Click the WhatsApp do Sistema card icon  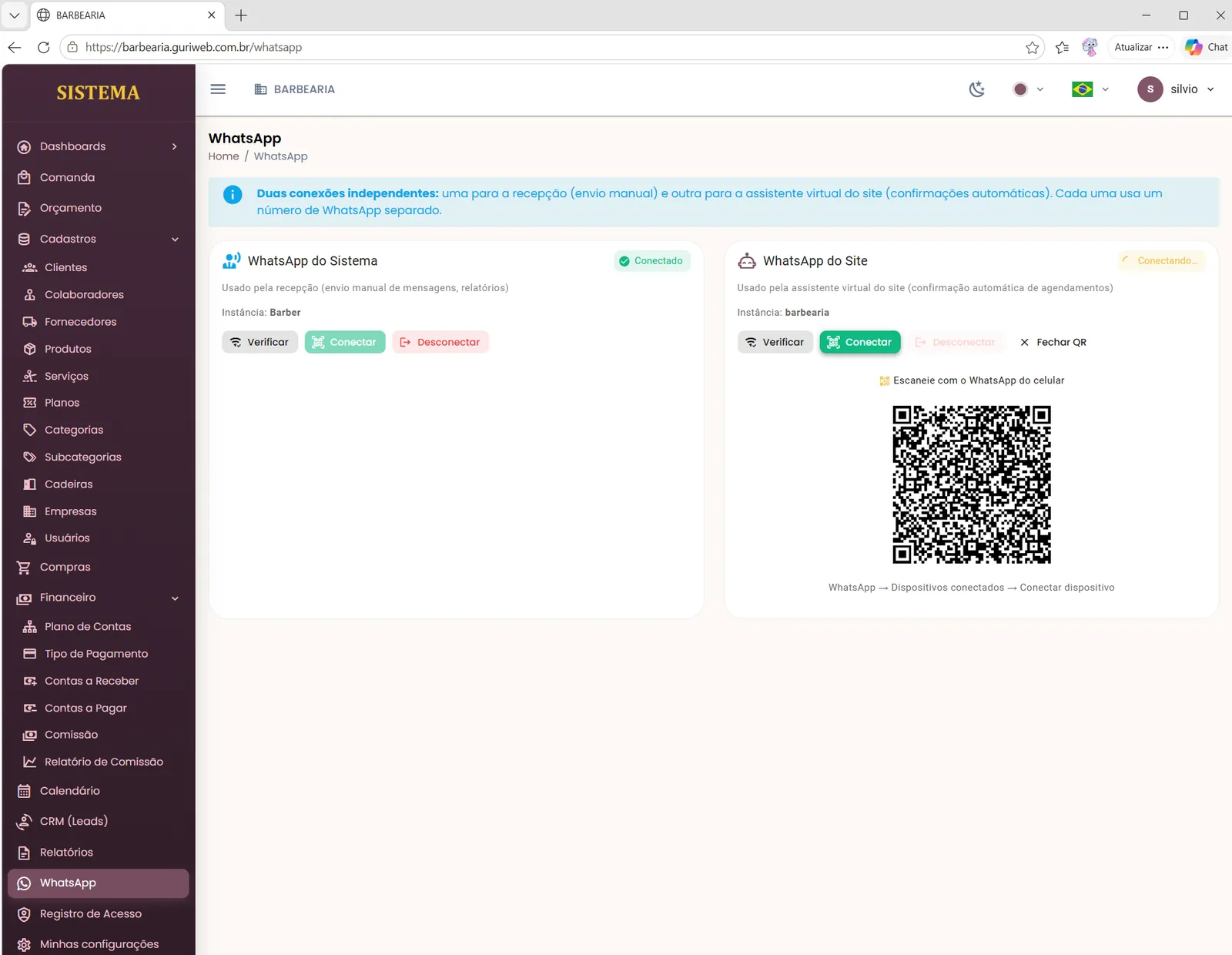pos(231,261)
